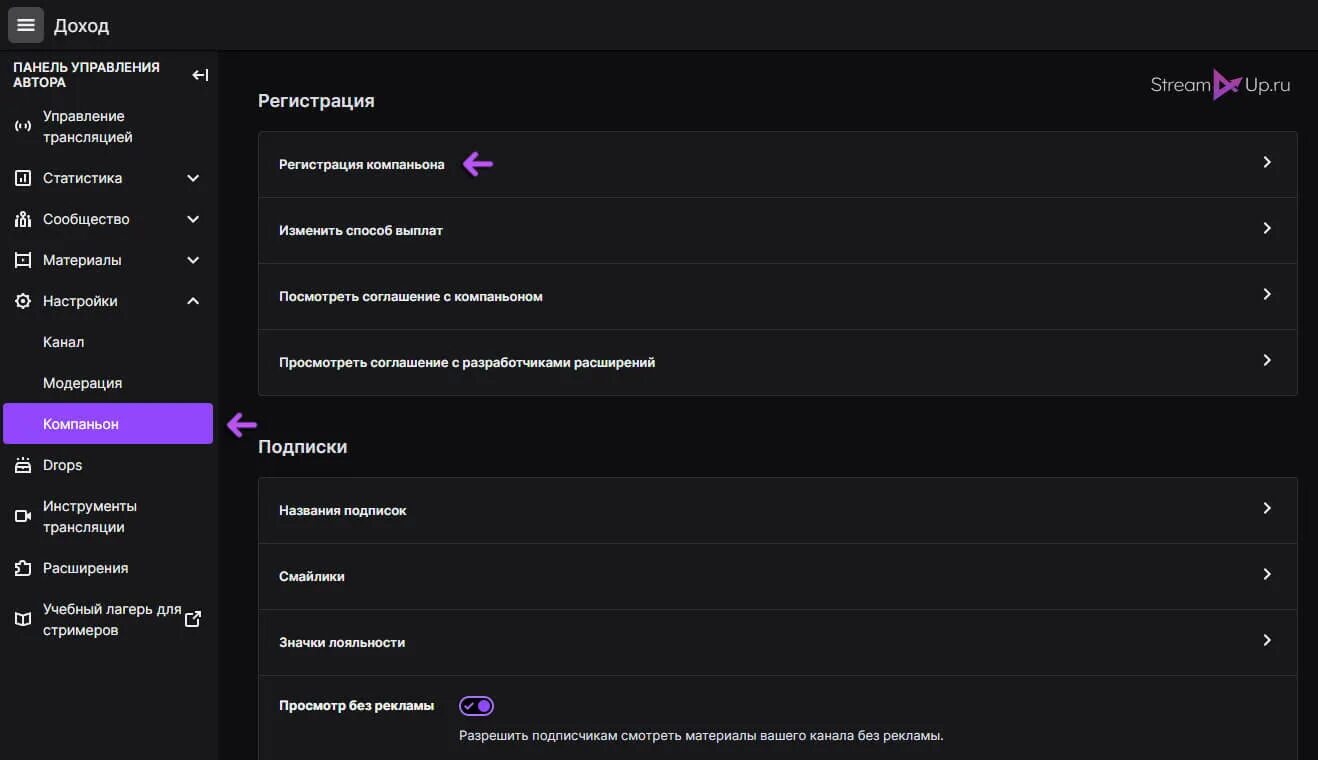Click the Статистика chart icon
This screenshot has height=760, width=1318.
tap(23, 178)
